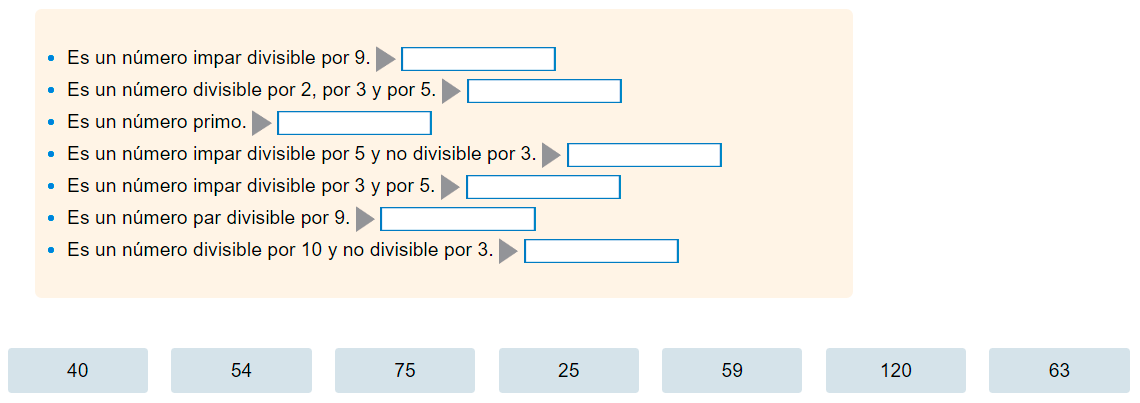Select the answer box for odd number divisible by 9

coord(478,59)
